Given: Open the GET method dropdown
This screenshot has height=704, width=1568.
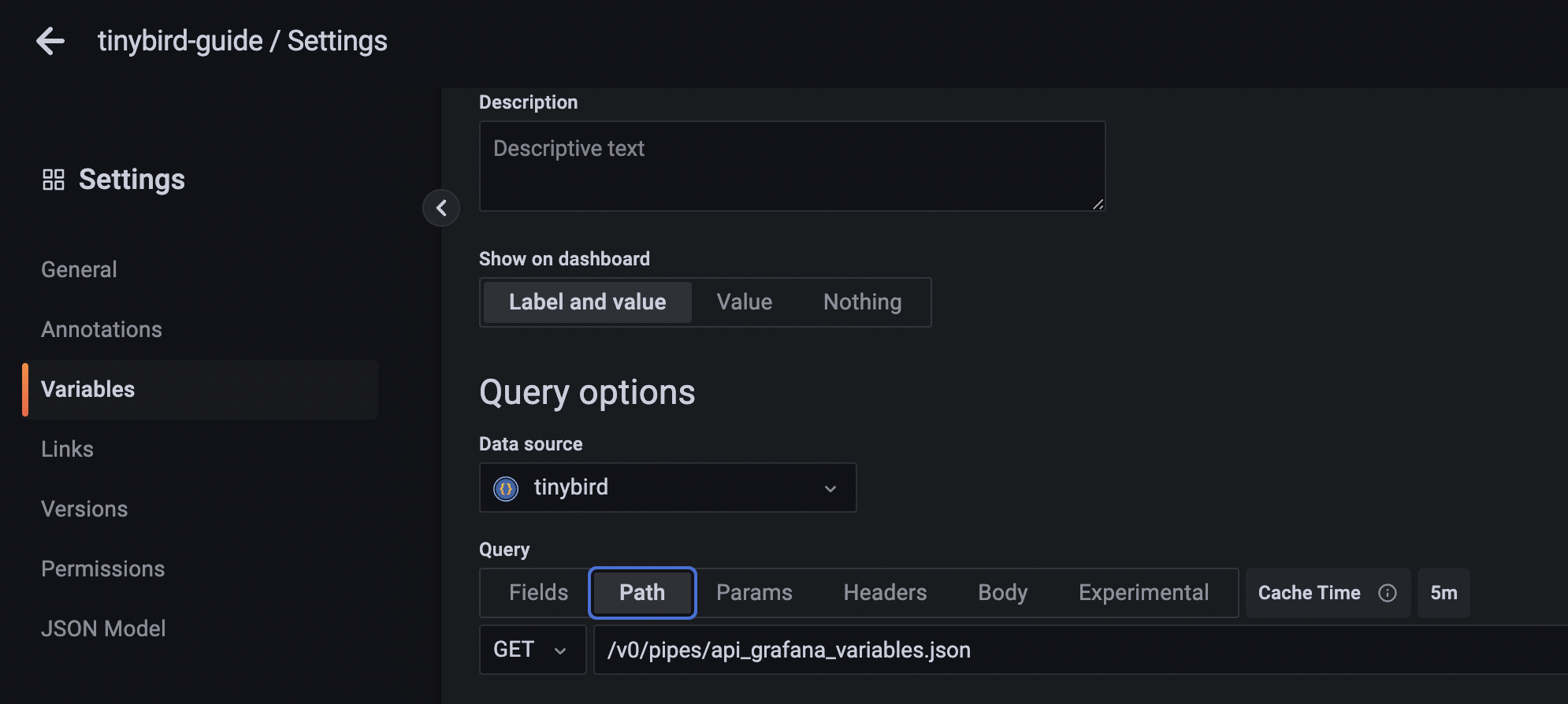Looking at the screenshot, I should pos(533,650).
